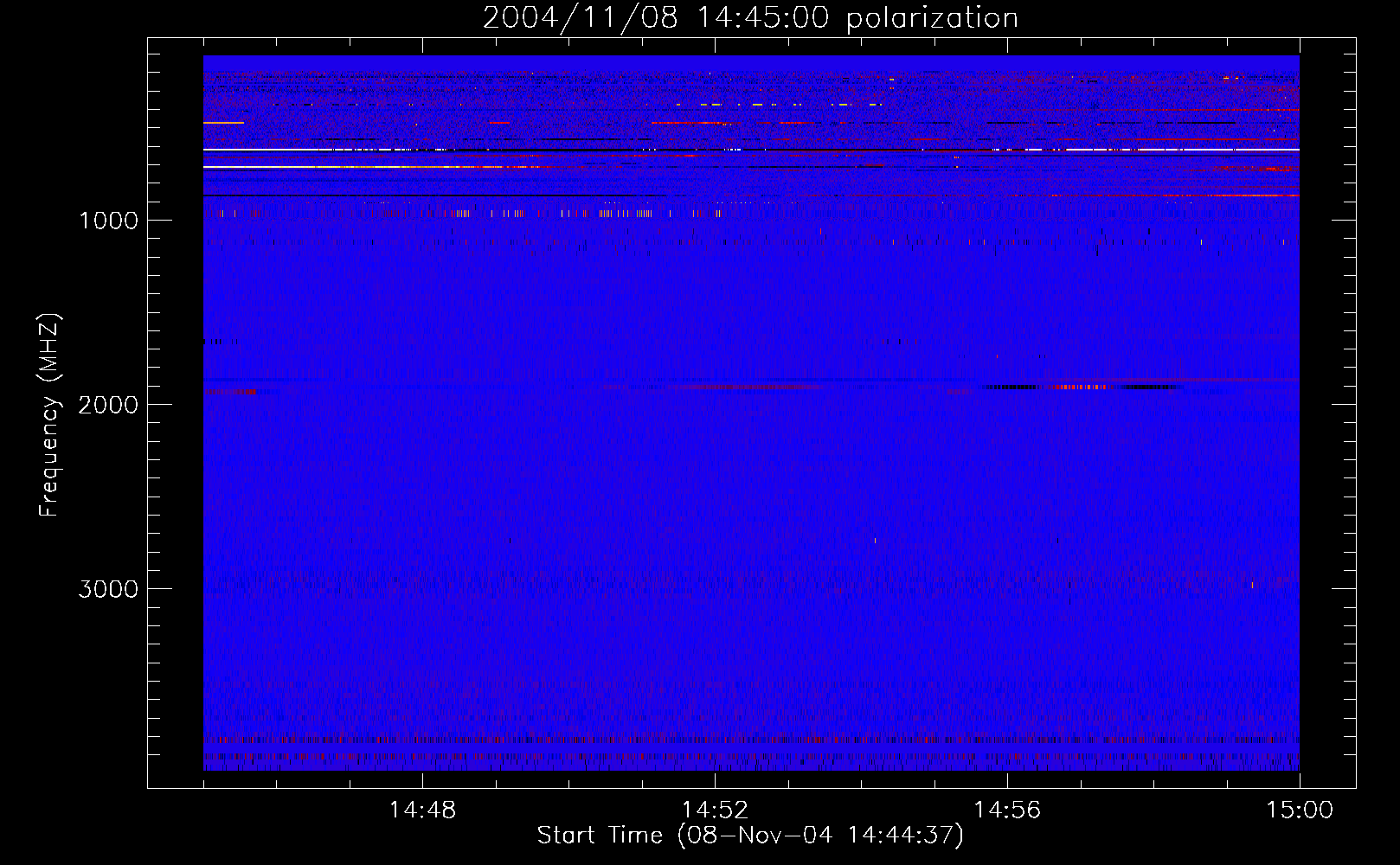Click the plot title "2004/11/08 14:45:00 polarization"
Viewport: 1400px width, 865px height.
coord(750,18)
